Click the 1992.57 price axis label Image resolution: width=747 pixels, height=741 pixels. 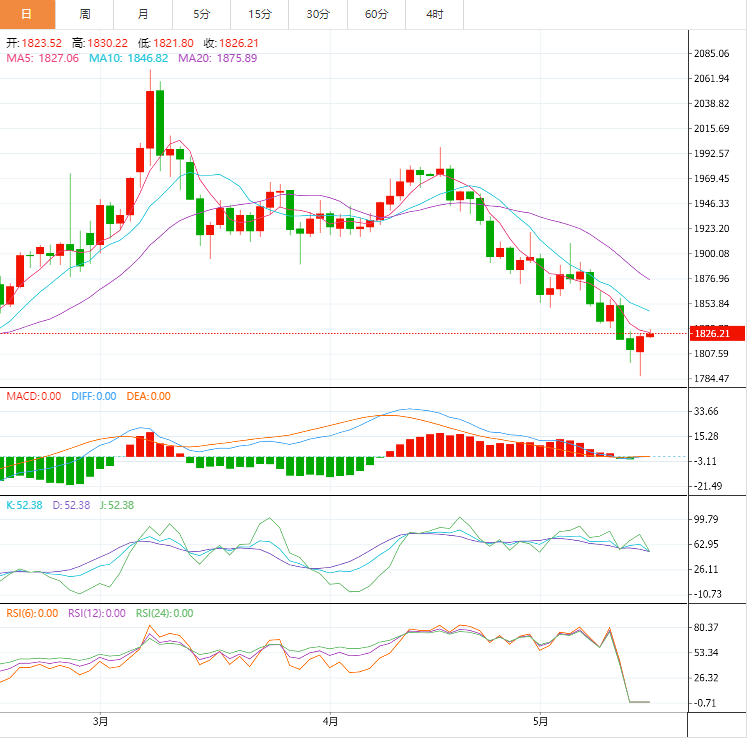tap(712, 153)
